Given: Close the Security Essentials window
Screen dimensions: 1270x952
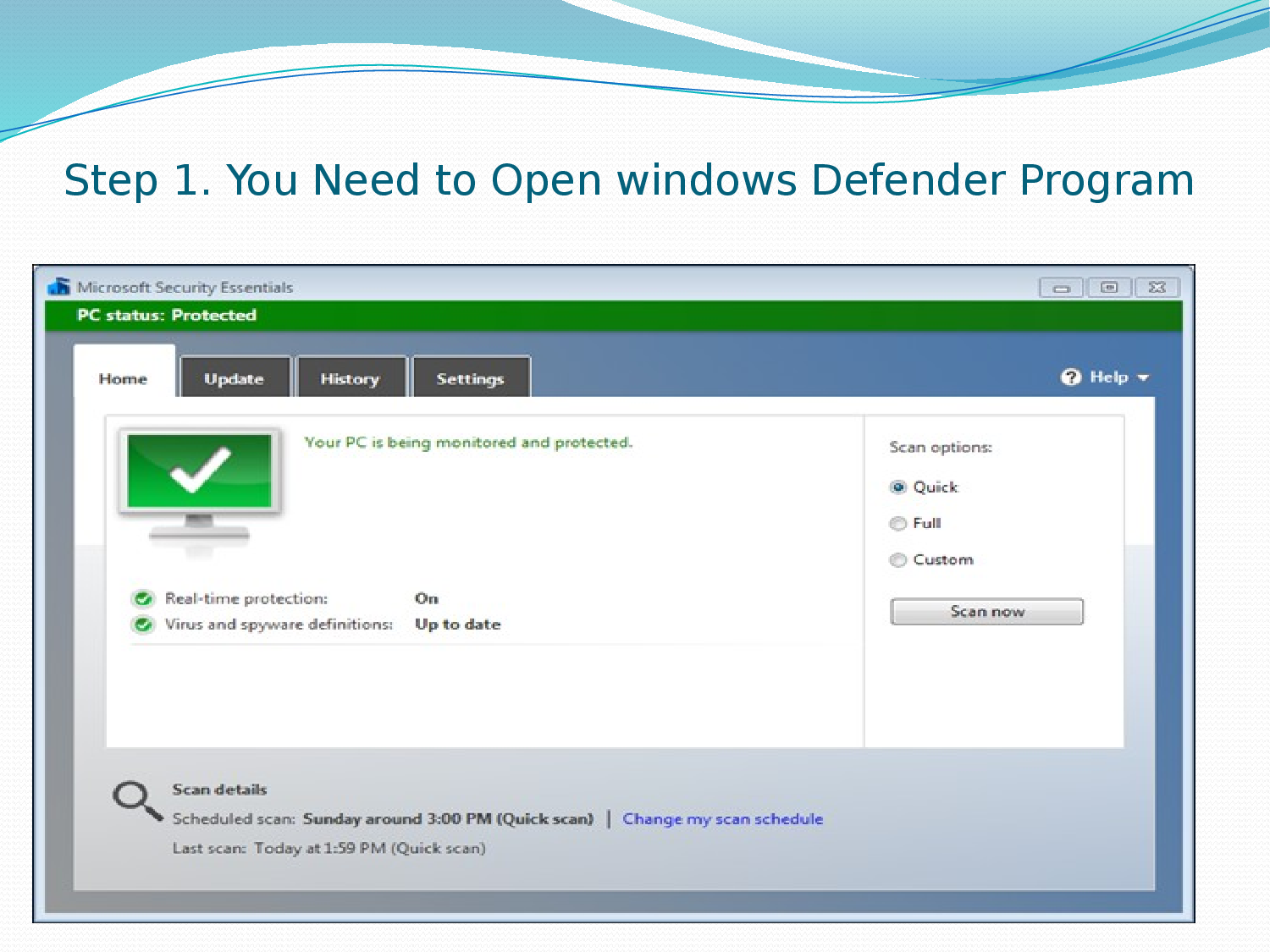Looking at the screenshot, I should [1157, 288].
